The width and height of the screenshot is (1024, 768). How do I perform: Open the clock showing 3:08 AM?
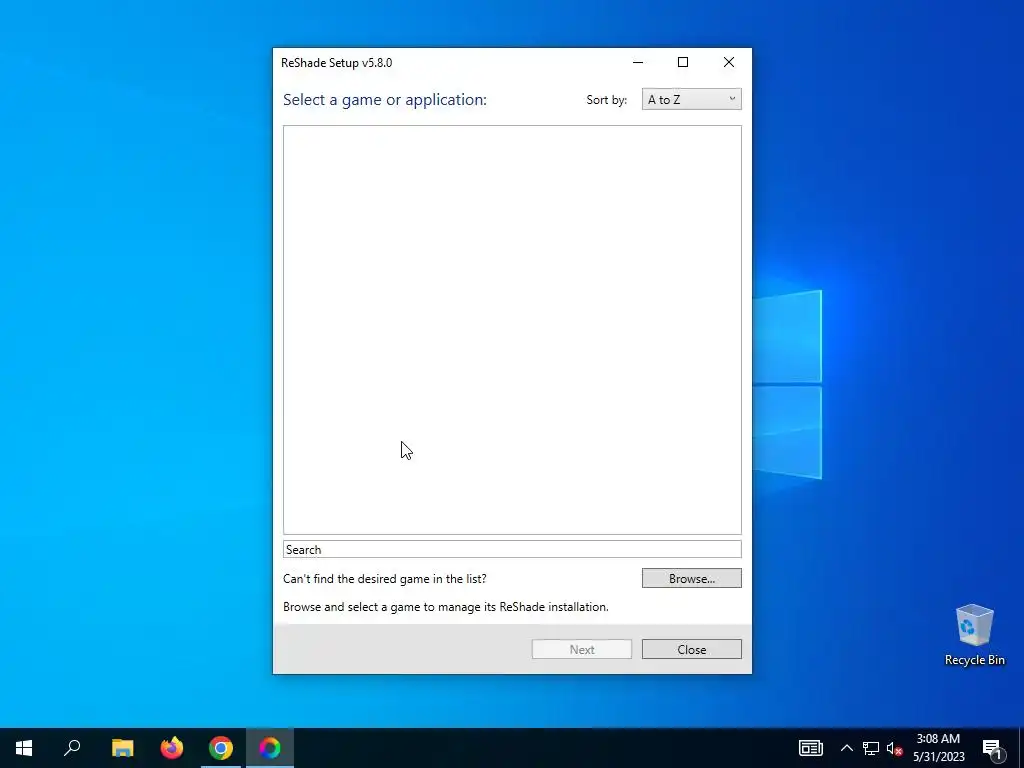pos(938,748)
